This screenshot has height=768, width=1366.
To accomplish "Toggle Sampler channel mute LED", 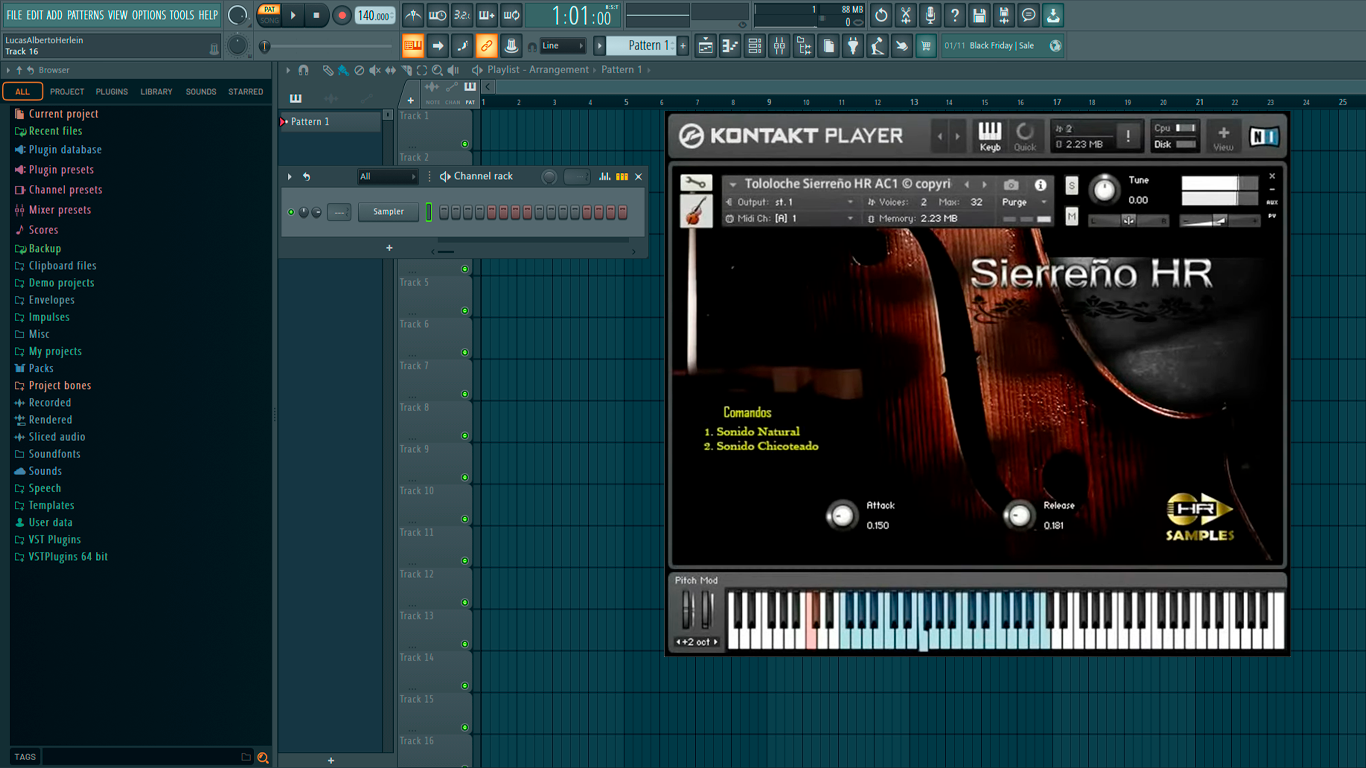I will 291,212.
